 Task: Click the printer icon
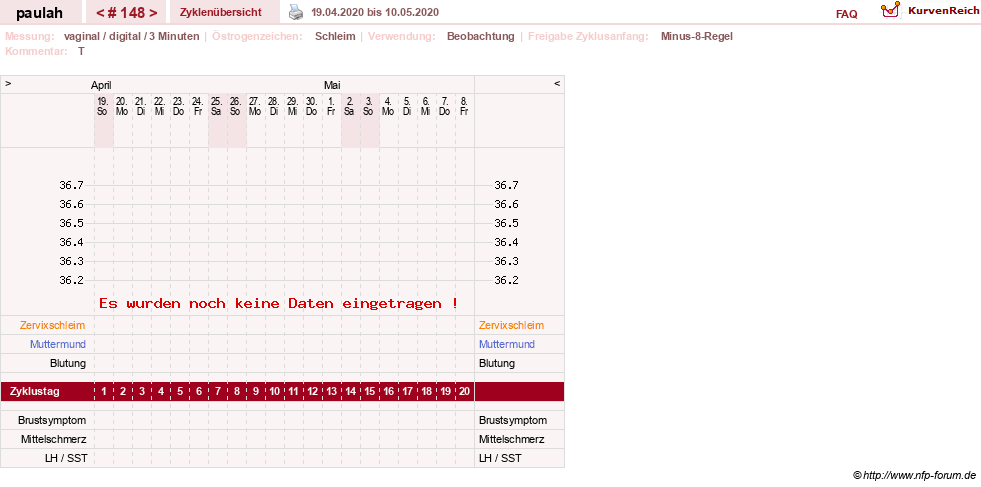pyautogui.click(x=295, y=12)
